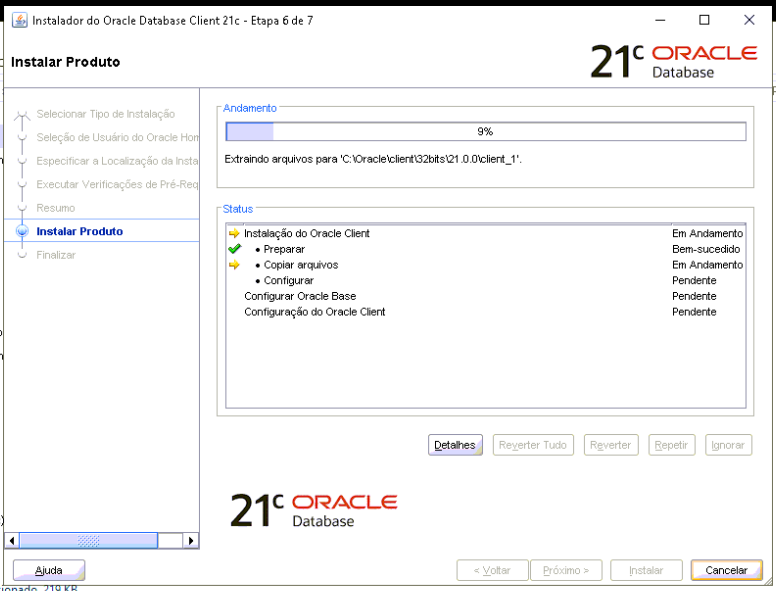Minimize the Oracle installer window

[x=660, y=20]
